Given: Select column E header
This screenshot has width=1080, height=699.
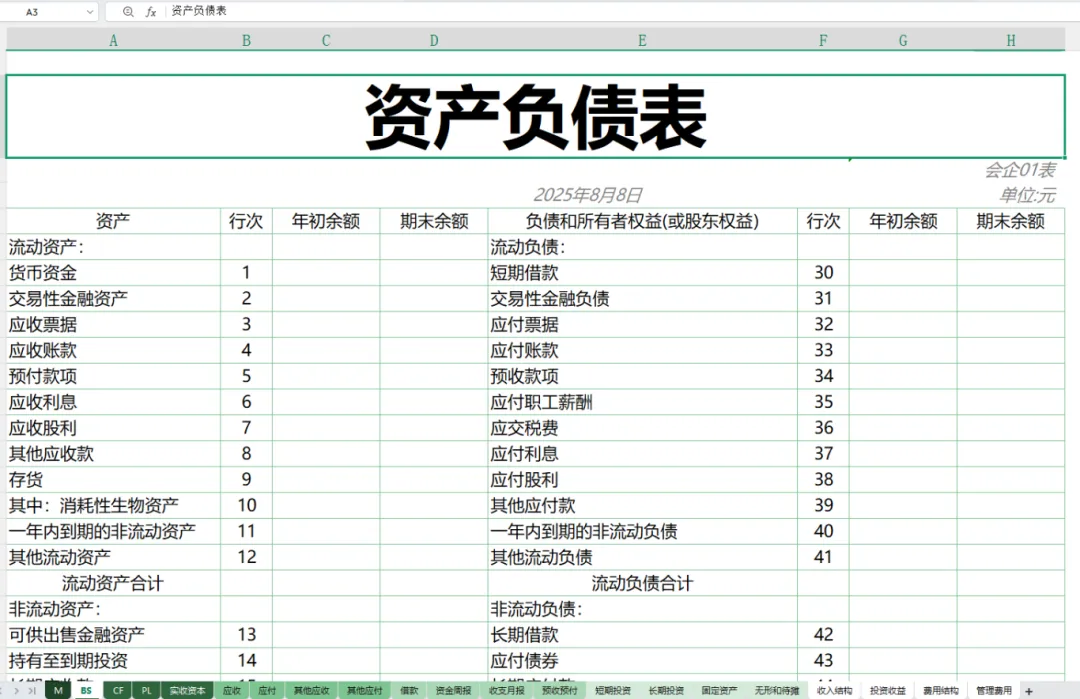Looking at the screenshot, I should (642, 41).
